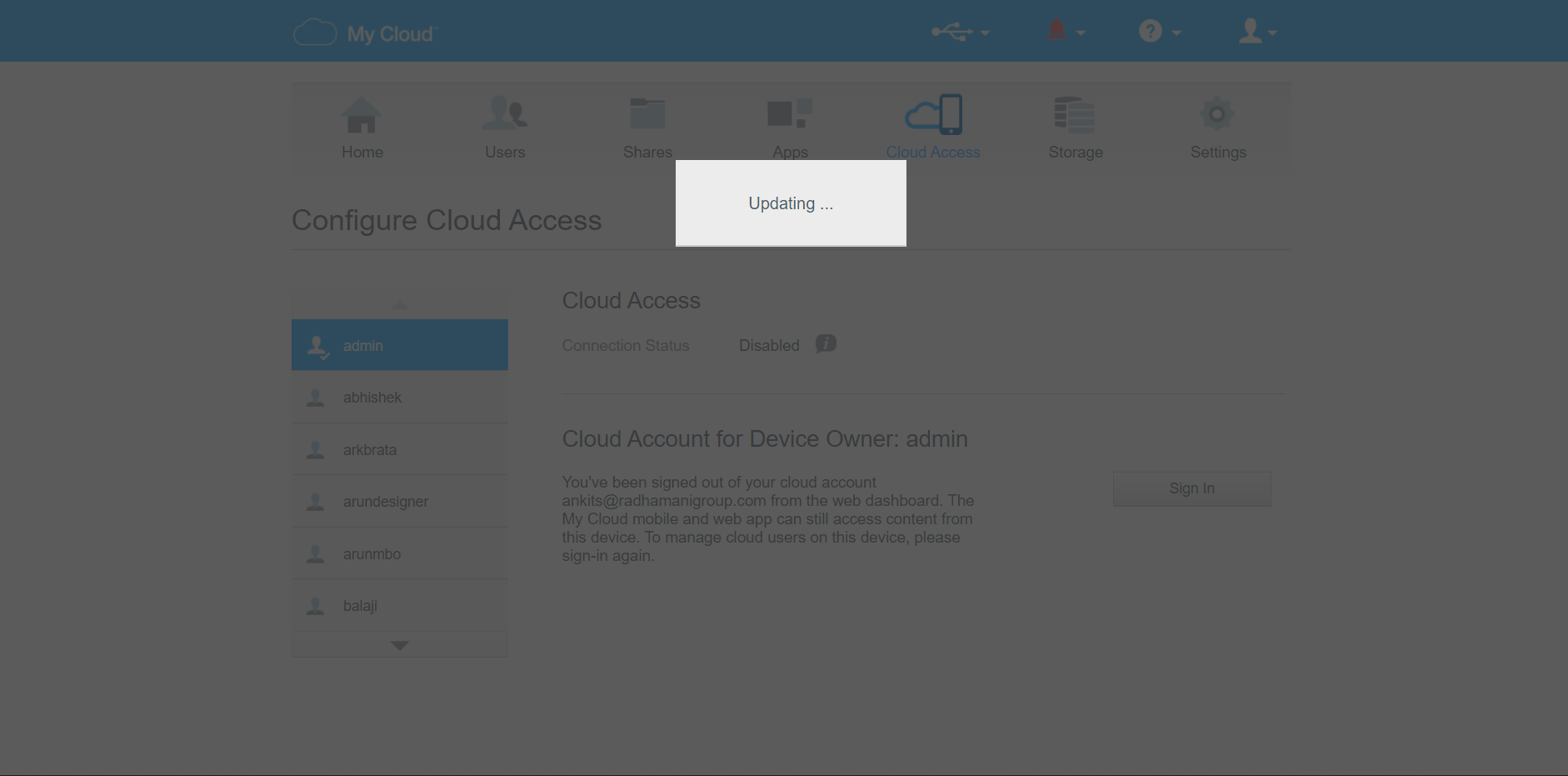Image resolution: width=1568 pixels, height=776 pixels.
Task: Expand the help dropdown arrow
Action: pos(1176,33)
